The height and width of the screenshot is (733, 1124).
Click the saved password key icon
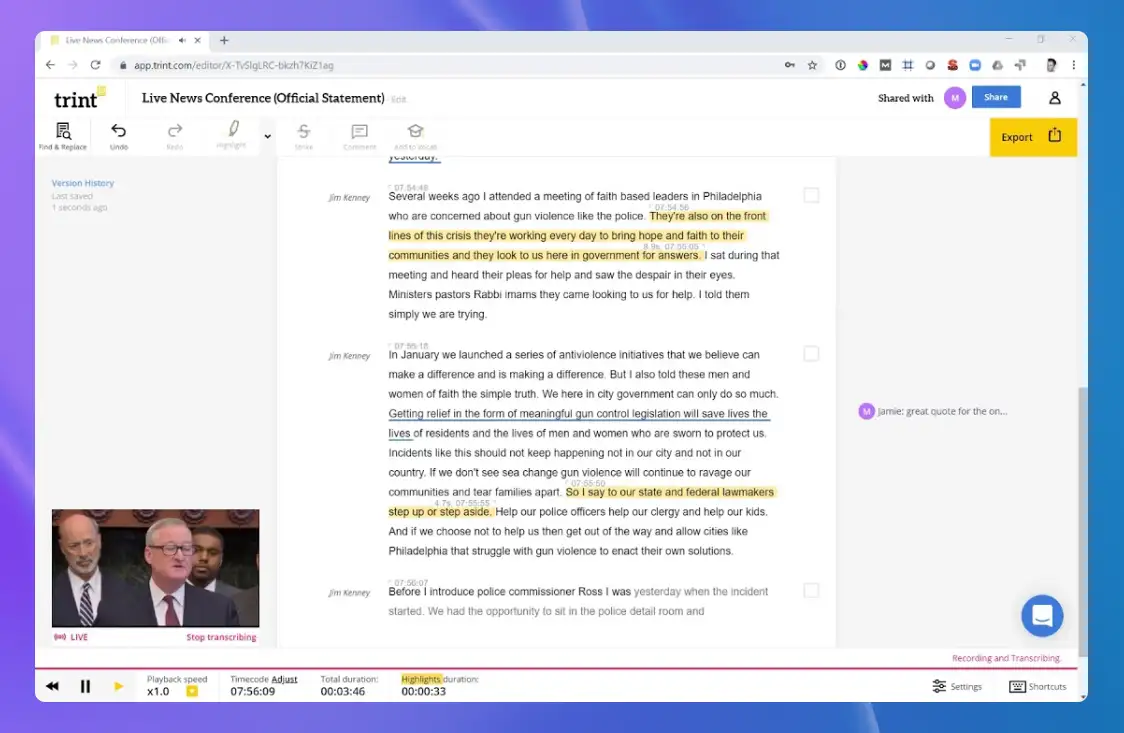(x=789, y=65)
